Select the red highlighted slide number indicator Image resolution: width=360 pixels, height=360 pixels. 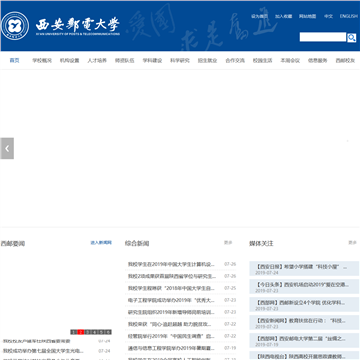[x=80, y=332]
